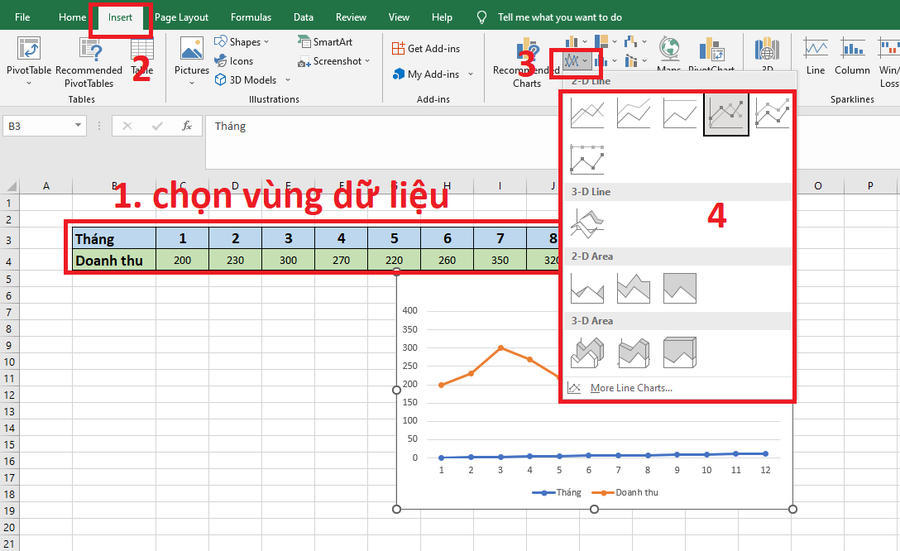900x551 pixels.
Task: Select the 3-D Stacked Area chart
Action: (x=633, y=352)
